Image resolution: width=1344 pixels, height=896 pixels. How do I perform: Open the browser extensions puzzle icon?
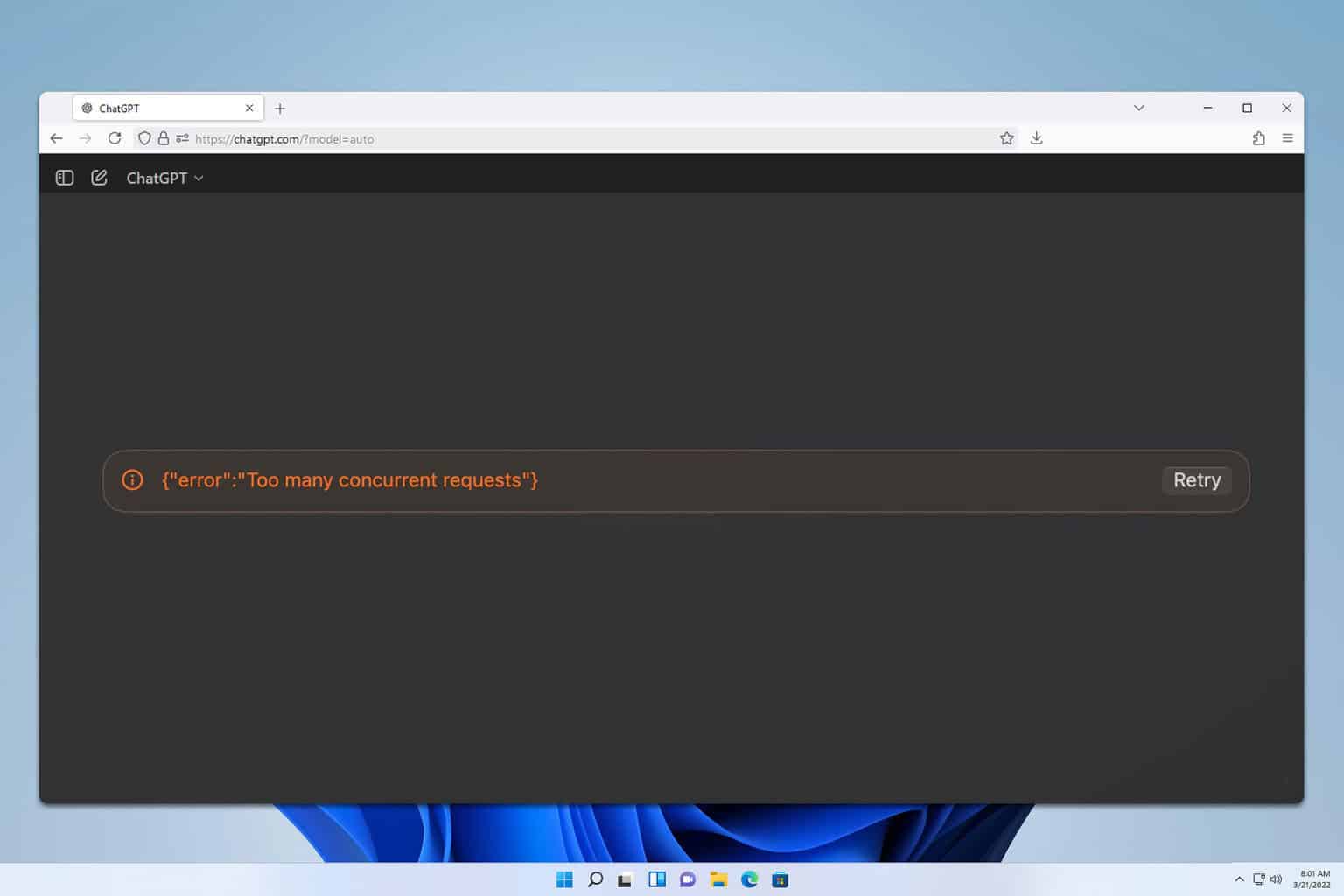coord(1259,138)
